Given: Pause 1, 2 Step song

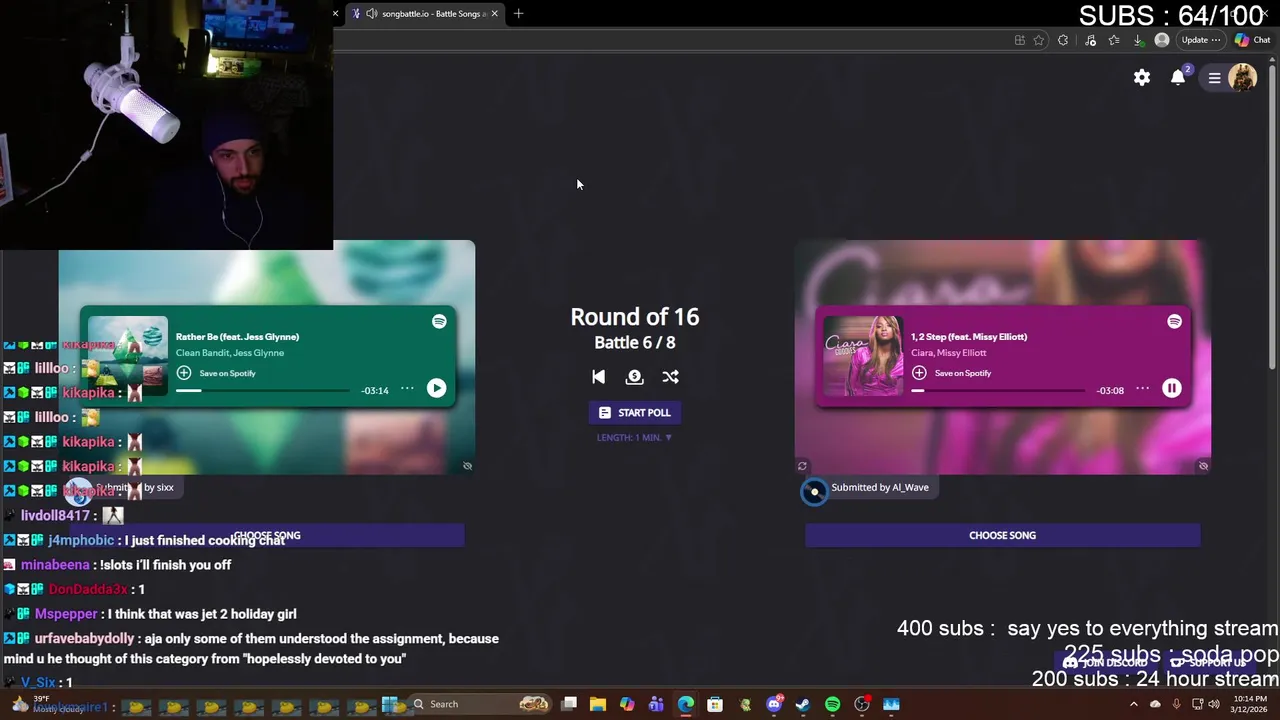Looking at the screenshot, I should pyautogui.click(x=1172, y=388).
